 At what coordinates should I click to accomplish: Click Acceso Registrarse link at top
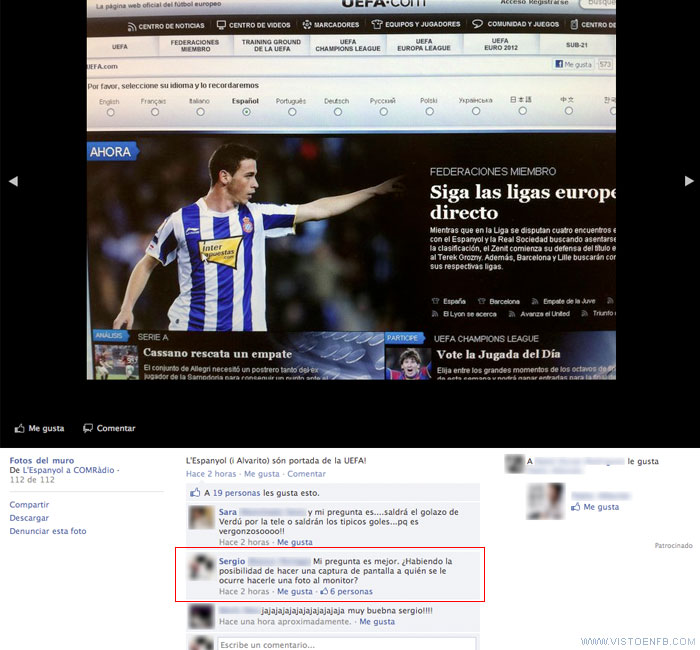(535, 3)
